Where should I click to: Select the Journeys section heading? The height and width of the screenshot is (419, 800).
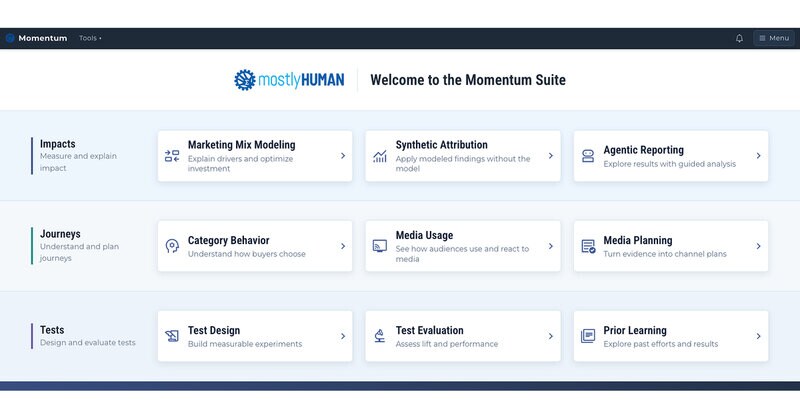coord(60,234)
